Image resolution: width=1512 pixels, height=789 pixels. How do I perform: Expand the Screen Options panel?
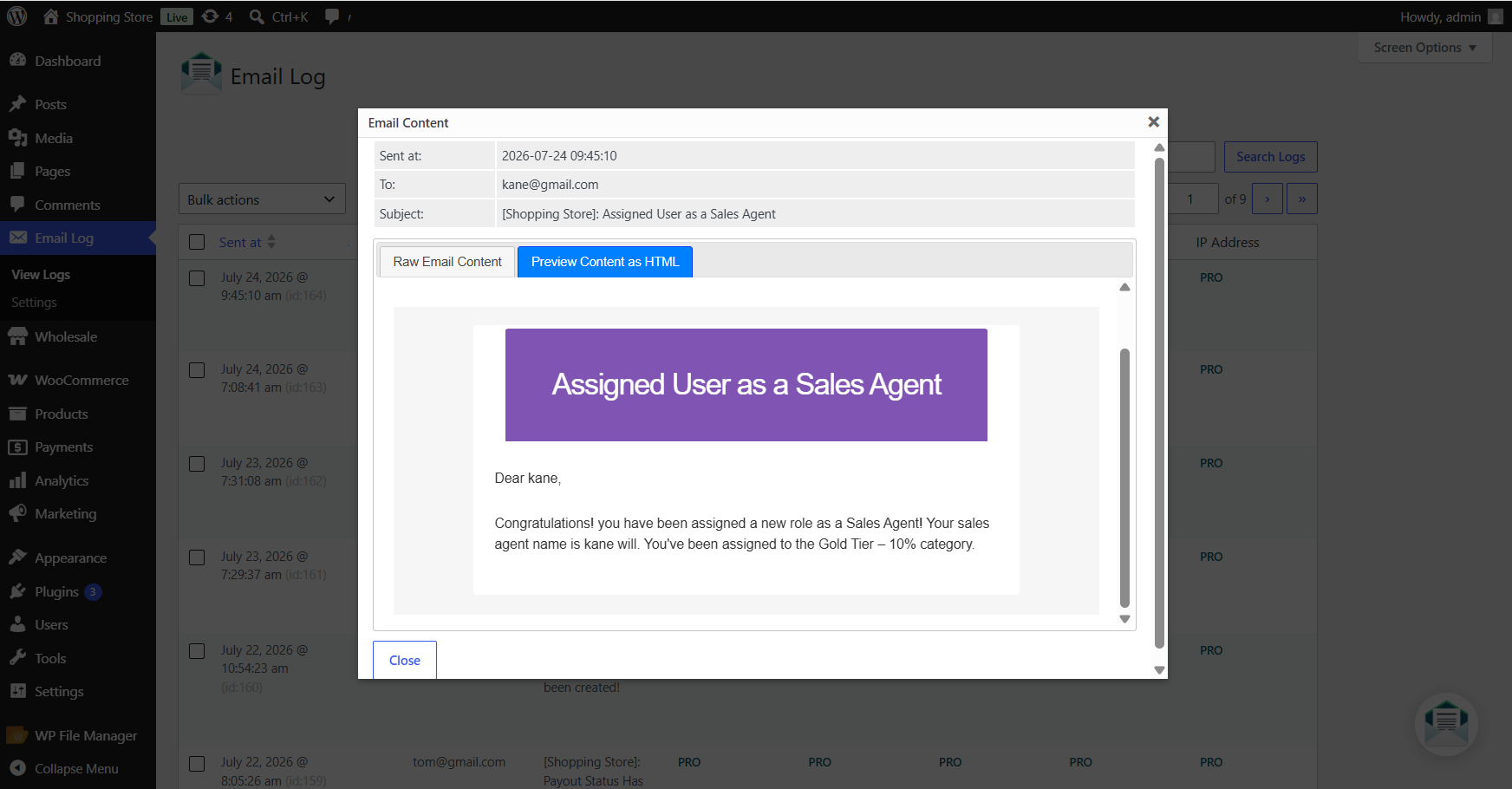click(1424, 48)
